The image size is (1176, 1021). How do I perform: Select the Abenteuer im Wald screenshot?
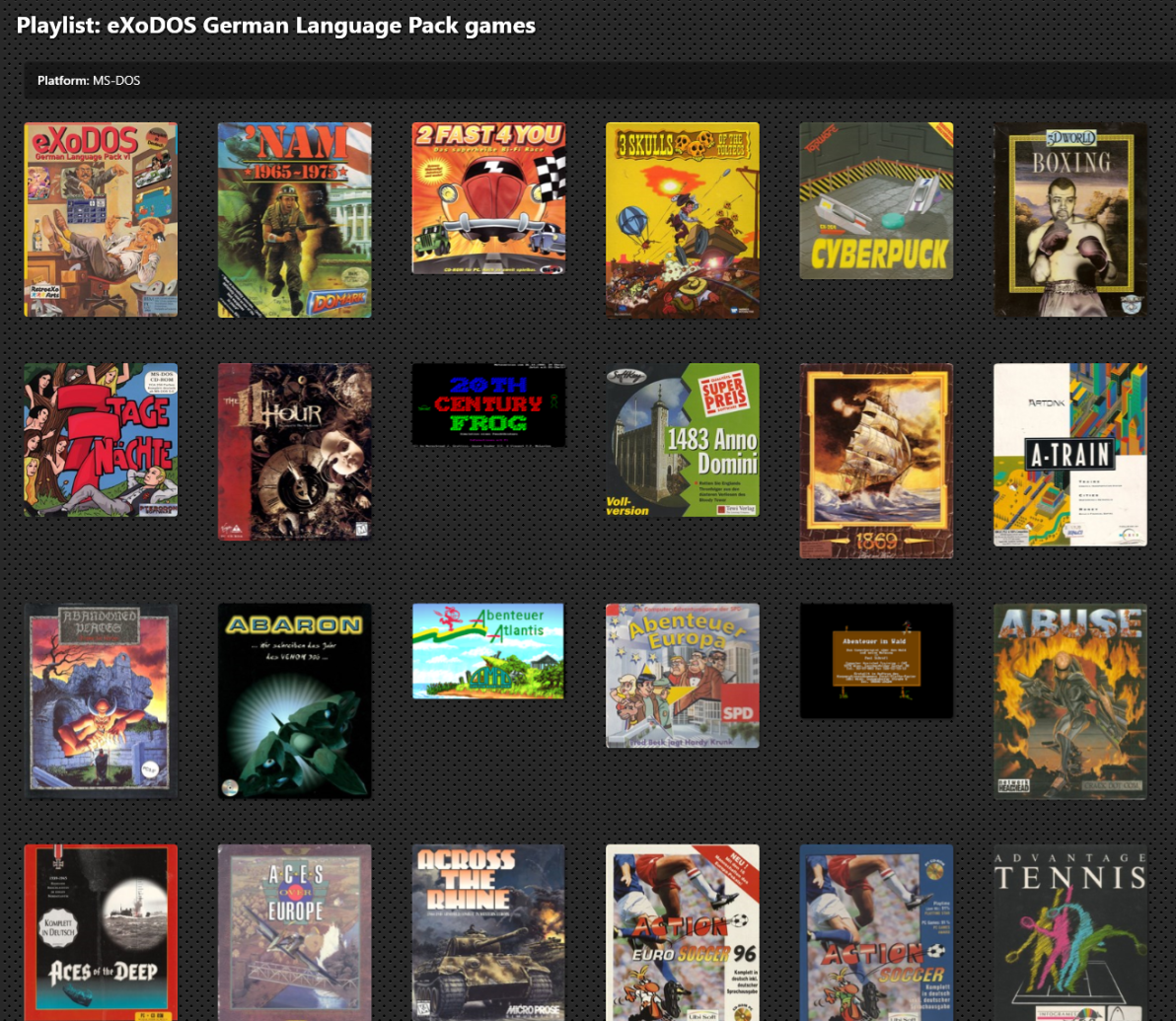point(876,661)
